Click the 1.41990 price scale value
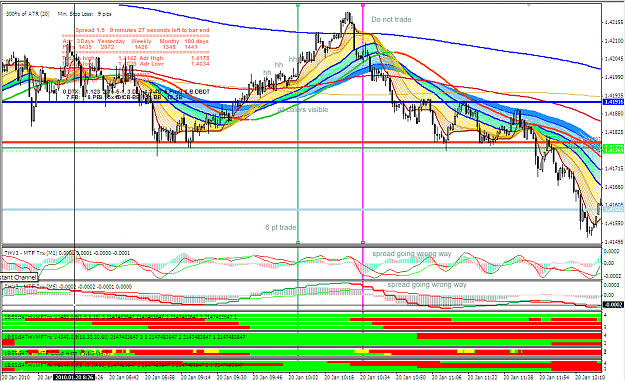The height and width of the screenshot is (381, 625). tap(614, 77)
